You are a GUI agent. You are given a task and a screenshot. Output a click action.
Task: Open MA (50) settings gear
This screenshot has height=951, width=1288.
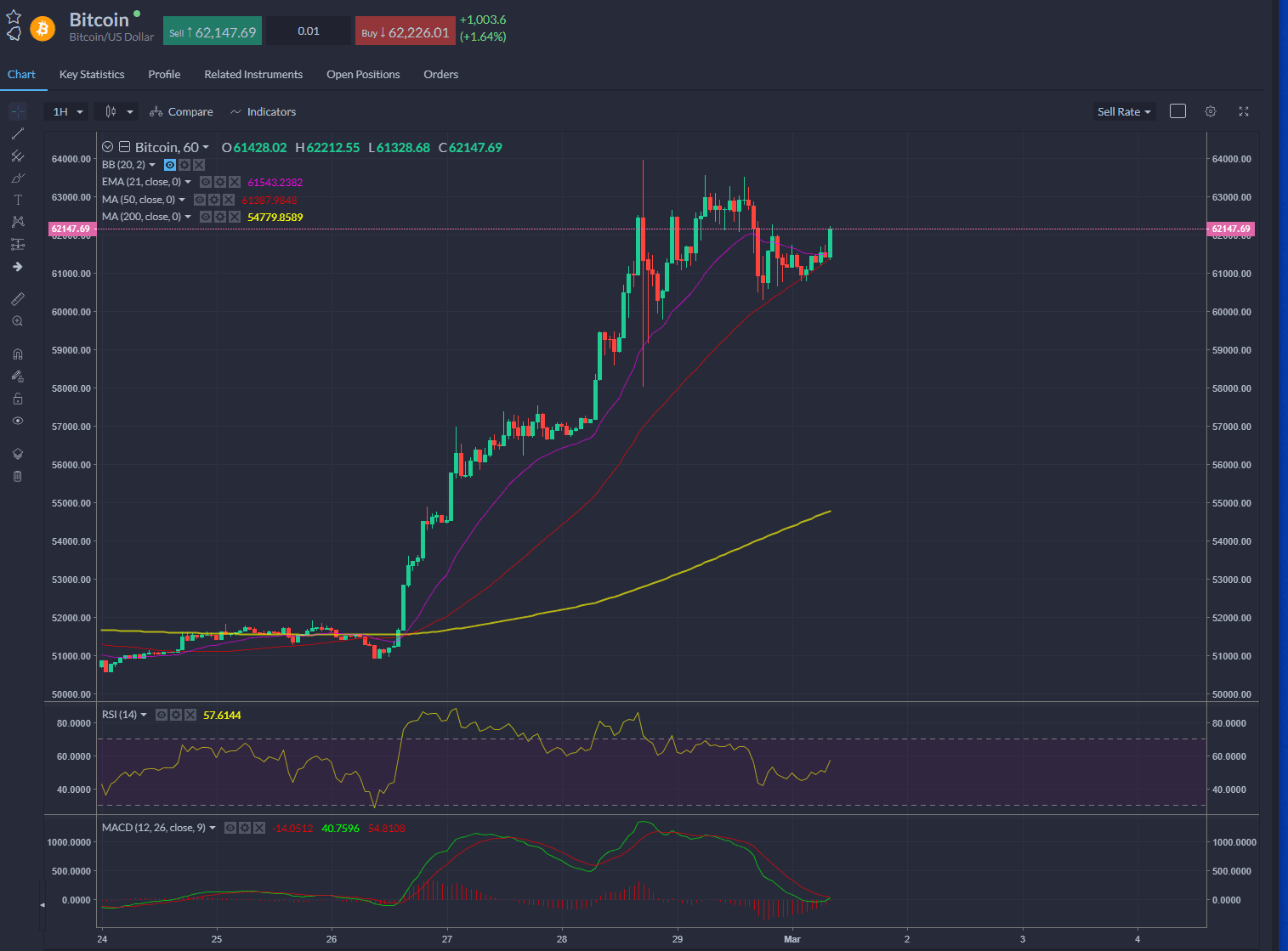coord(214,200)
